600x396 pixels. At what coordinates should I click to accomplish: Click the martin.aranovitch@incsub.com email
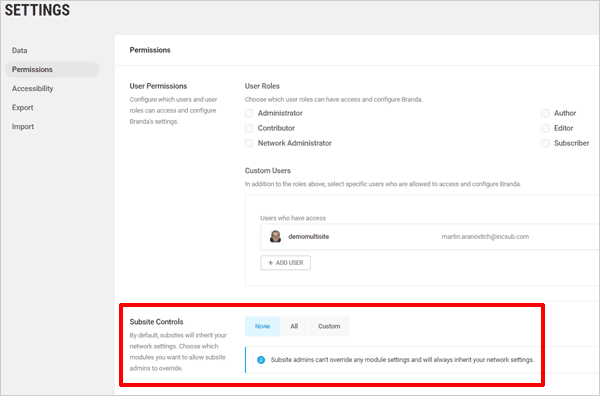(x=485, y=236)
